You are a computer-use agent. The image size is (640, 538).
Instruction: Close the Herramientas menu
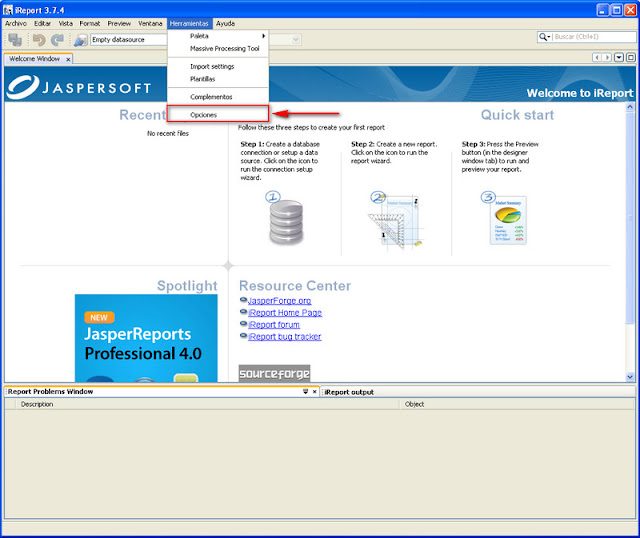tap(189, 24)
